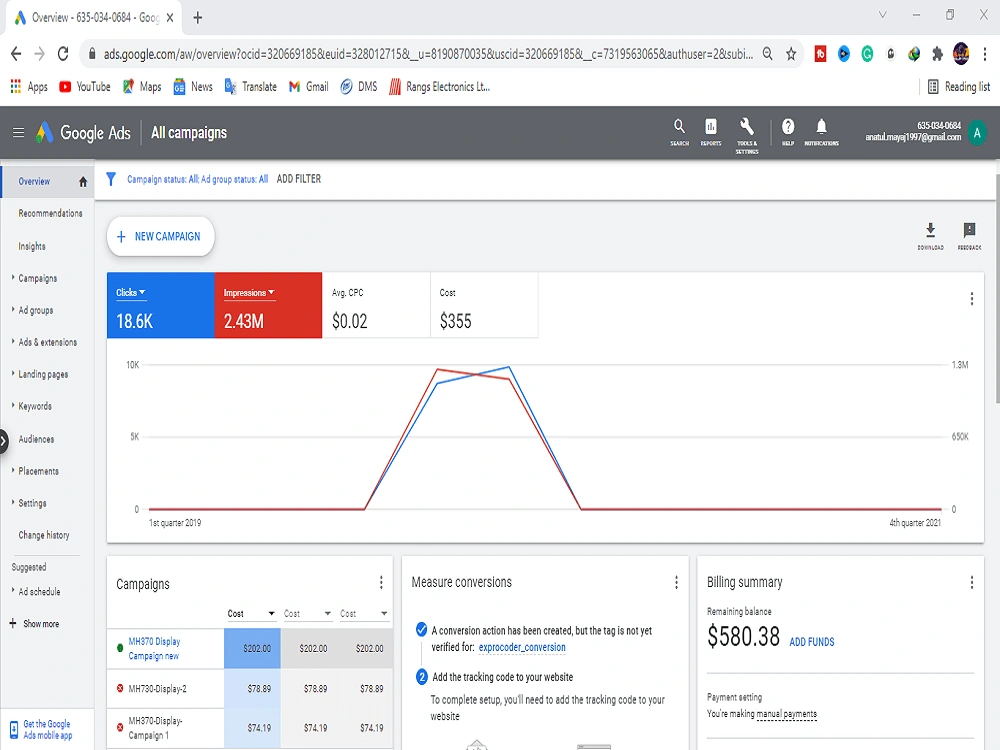
Task: Open the Notifications bell
Action: (x=821, y=132)
